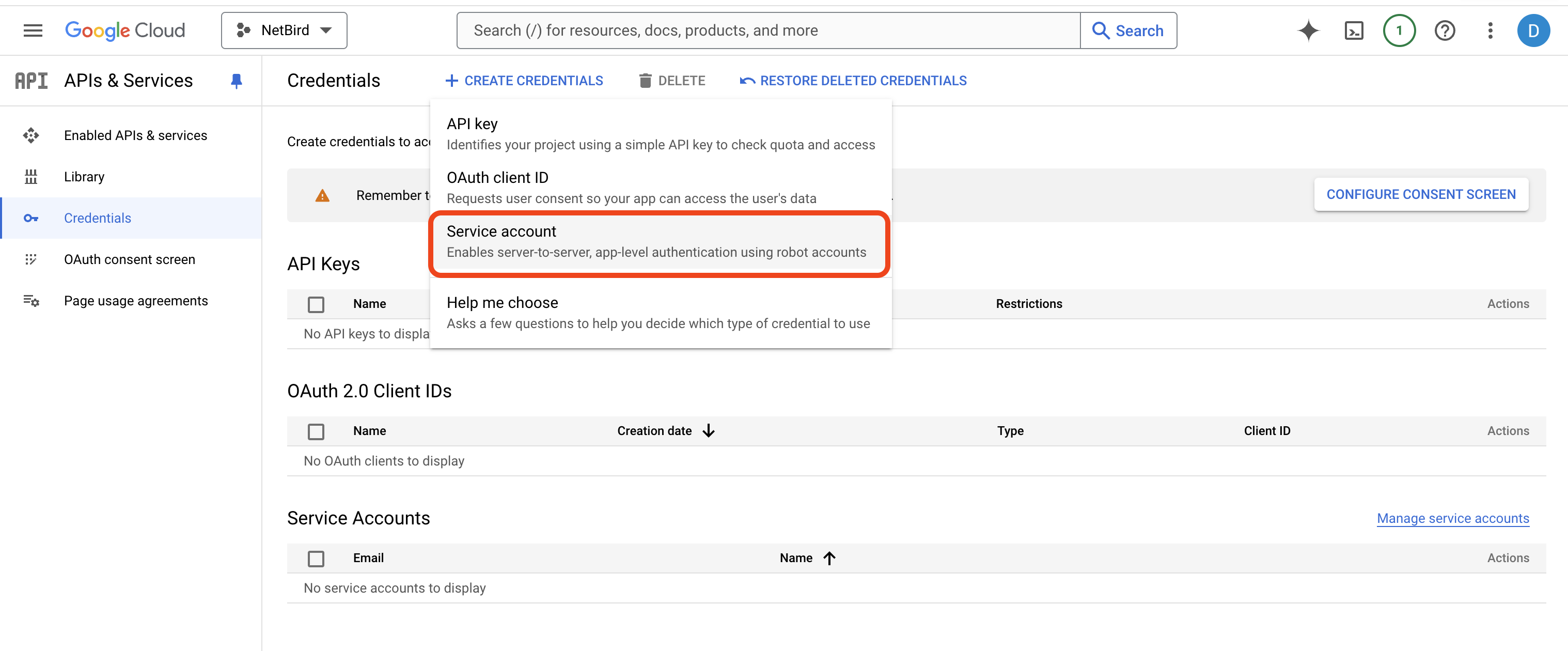This screenshot has width=1568, height=651.
Task: Select the Library sidebar item
Action: pyautogui.click(x=84, y=176)
